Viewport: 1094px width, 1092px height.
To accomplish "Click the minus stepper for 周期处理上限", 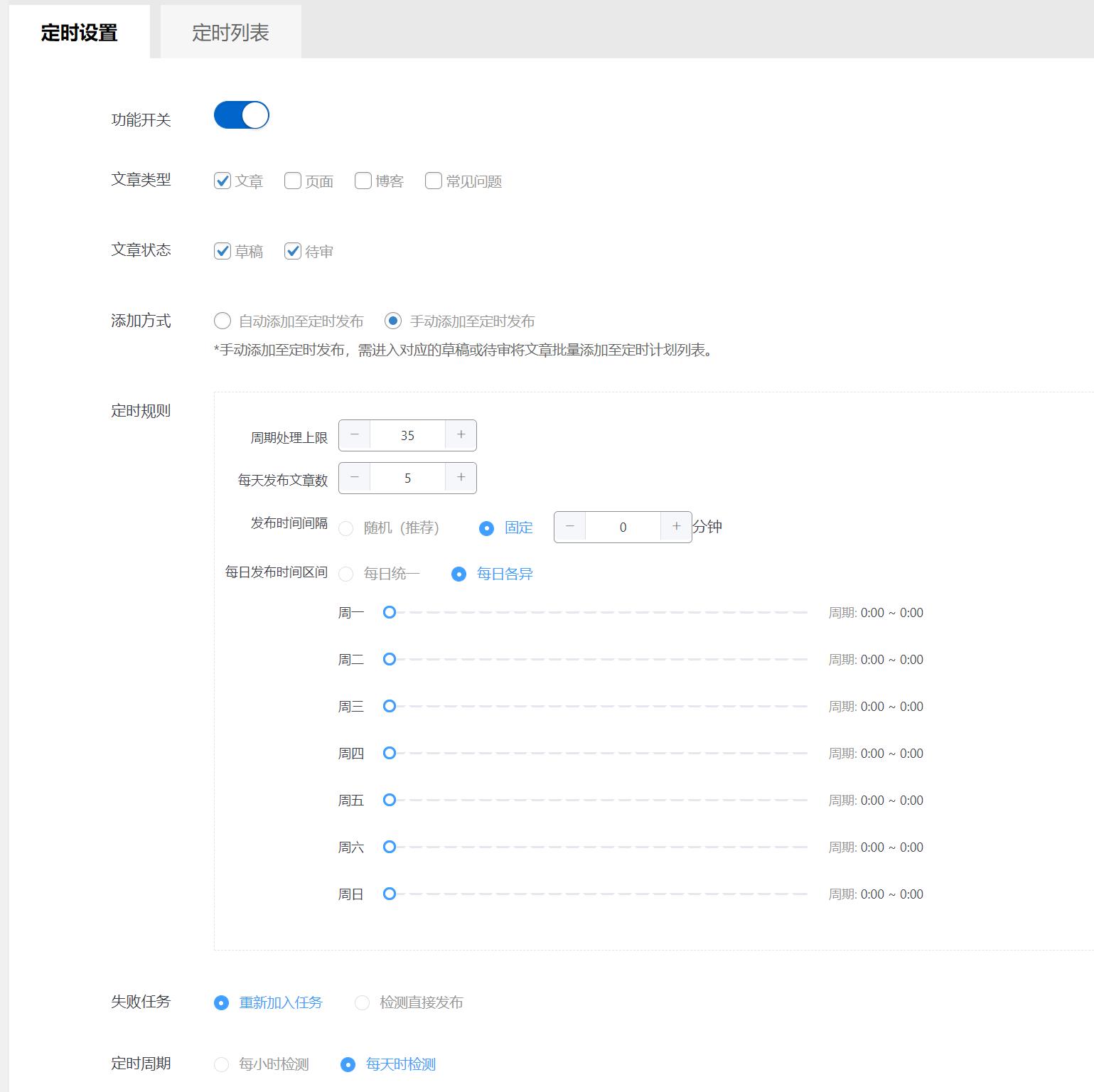I will tap(353, 435).
